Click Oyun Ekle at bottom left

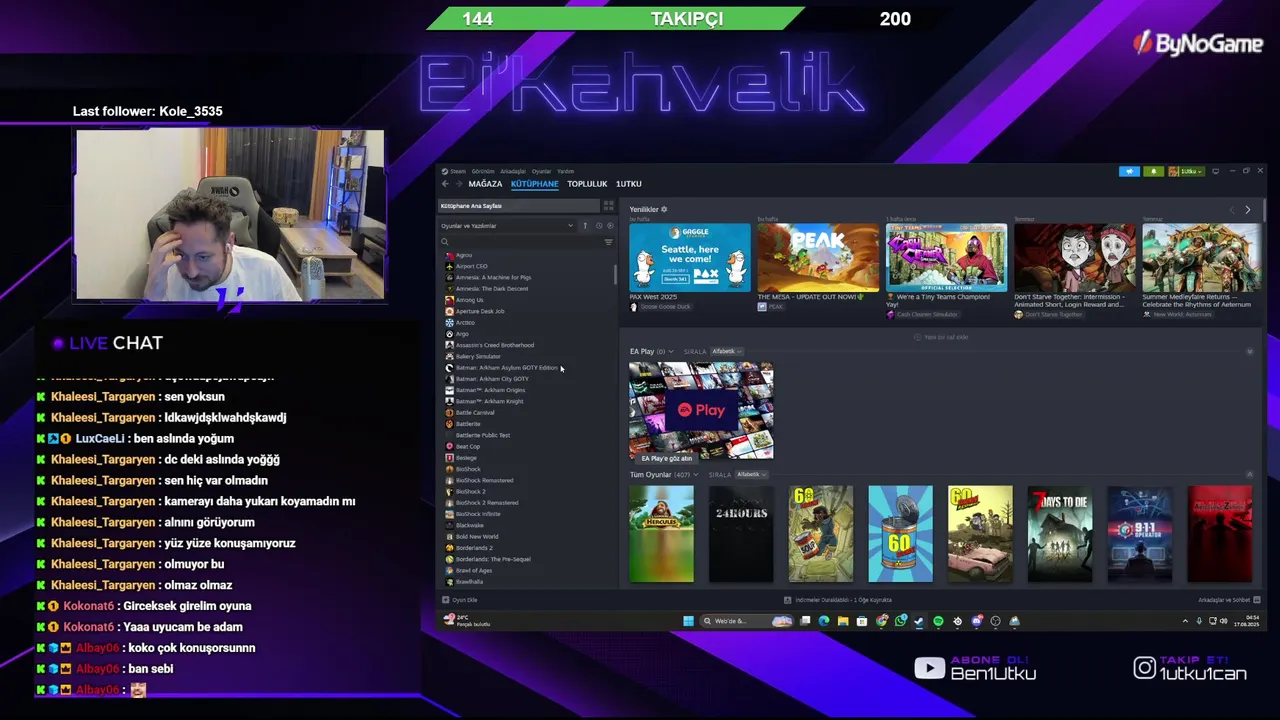click(x=460, y=600)
